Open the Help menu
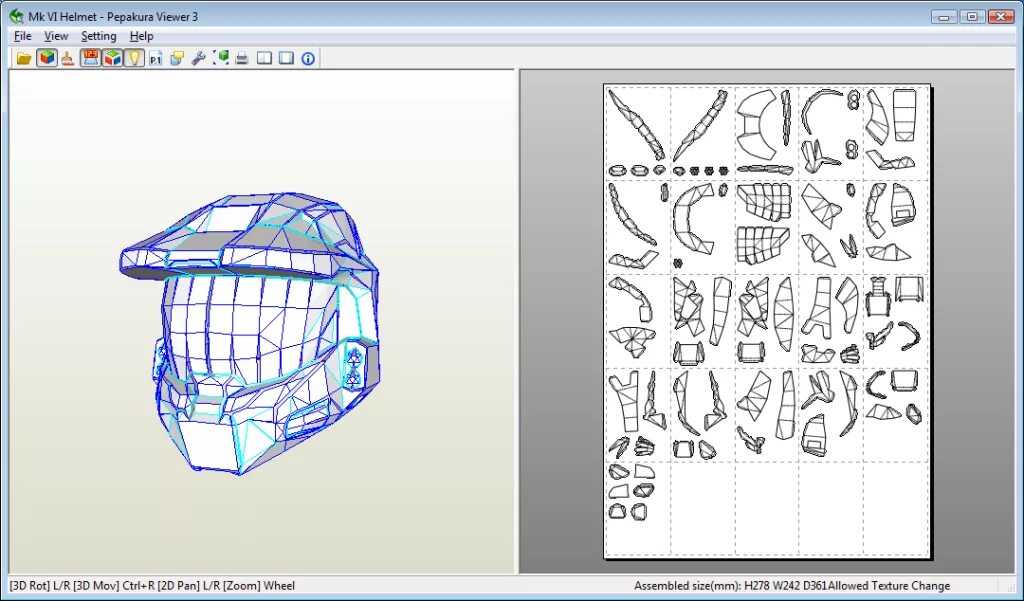Image resolution: width=1024 pixels, height=601 pixels. 142,35
